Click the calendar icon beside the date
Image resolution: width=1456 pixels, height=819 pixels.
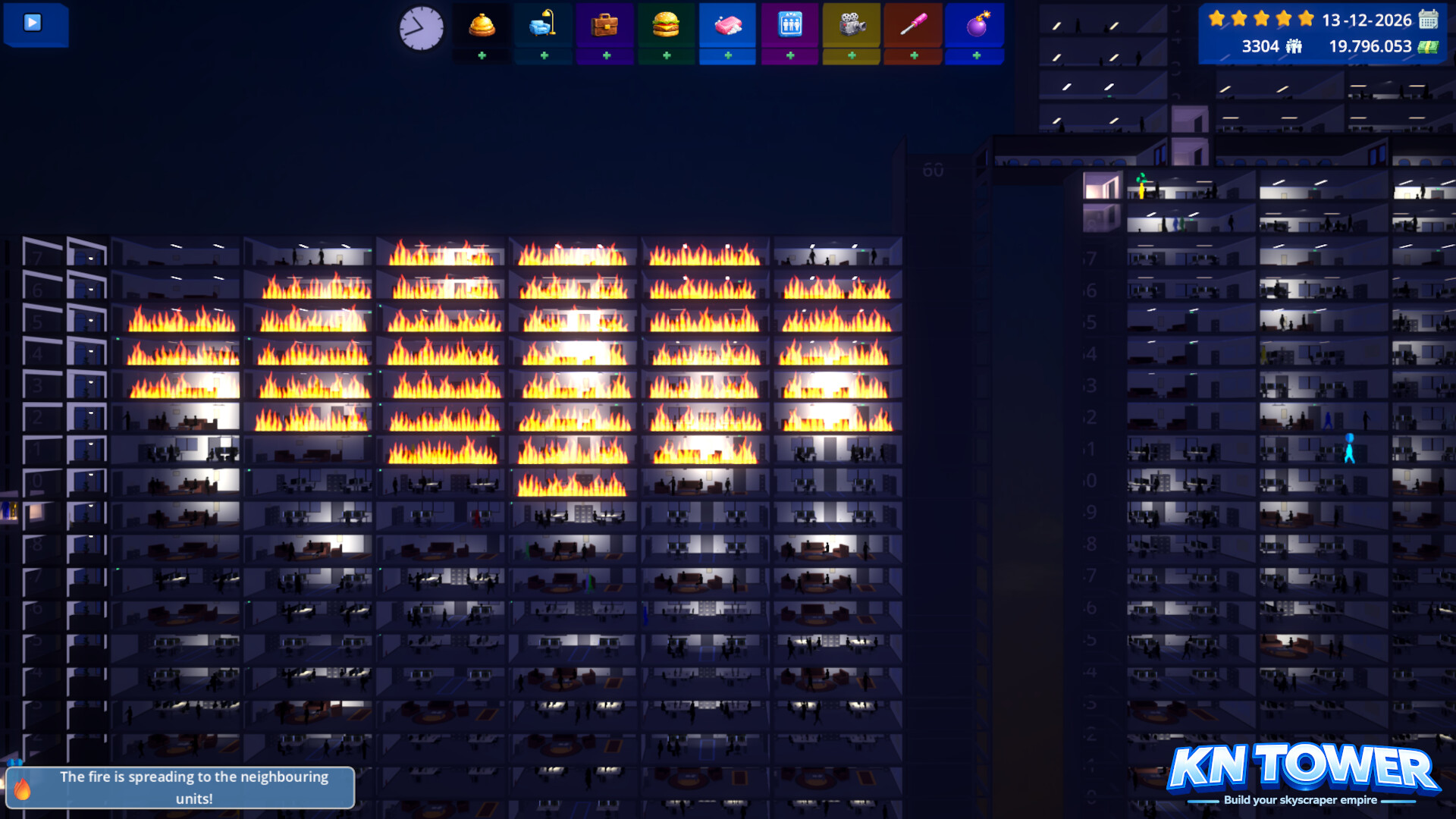1429,19
